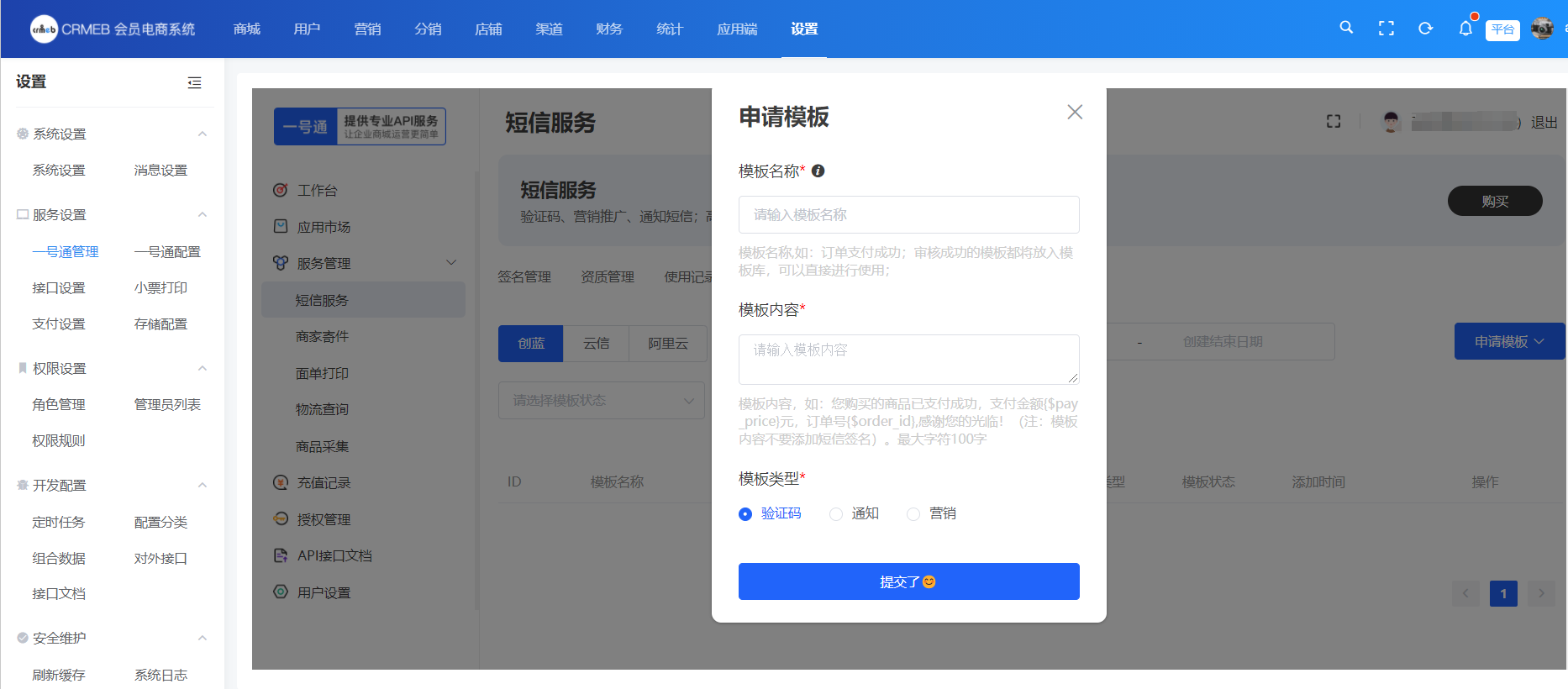1568x689 pixels.
Task: Select the 通知 radio option
Action: pyautogui.click(x=836, y=514)
